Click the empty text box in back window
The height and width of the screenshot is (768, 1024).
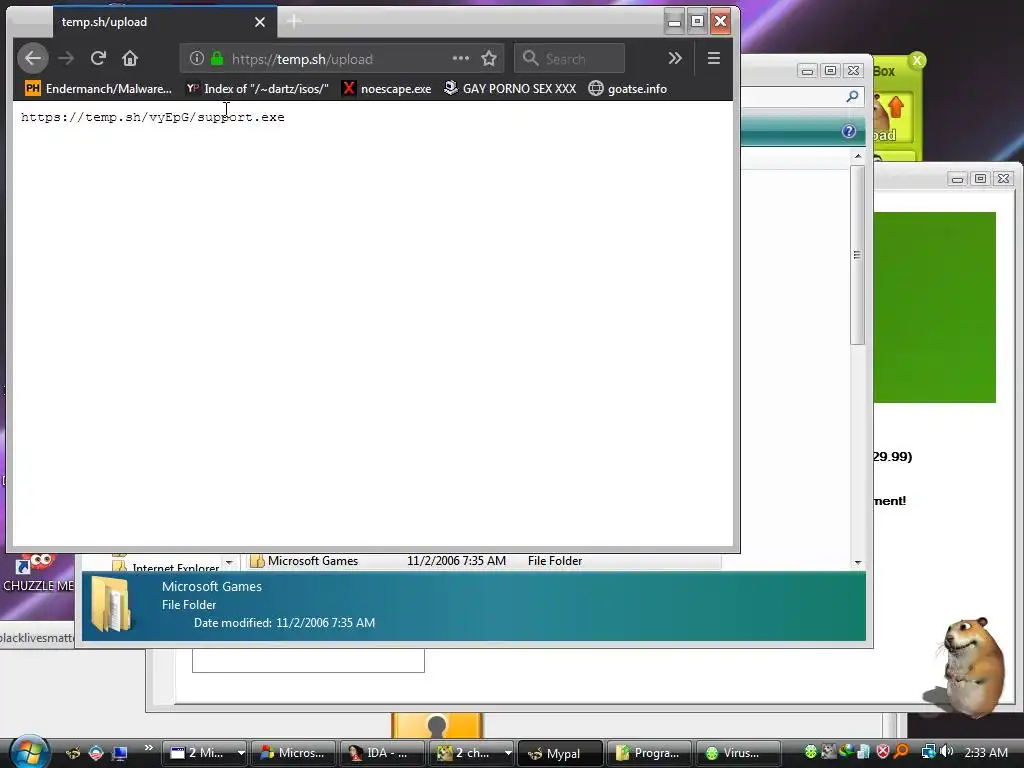308,660
